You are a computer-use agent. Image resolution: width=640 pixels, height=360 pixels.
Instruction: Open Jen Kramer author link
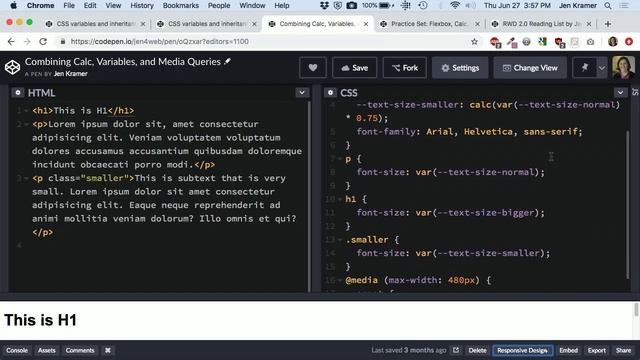click(71, 74)
